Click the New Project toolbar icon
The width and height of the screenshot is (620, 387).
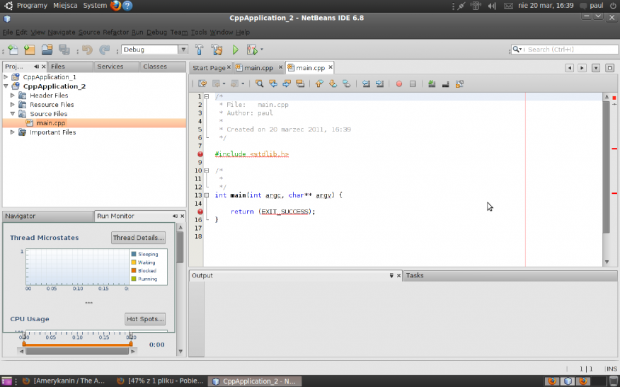coord(30,50)
